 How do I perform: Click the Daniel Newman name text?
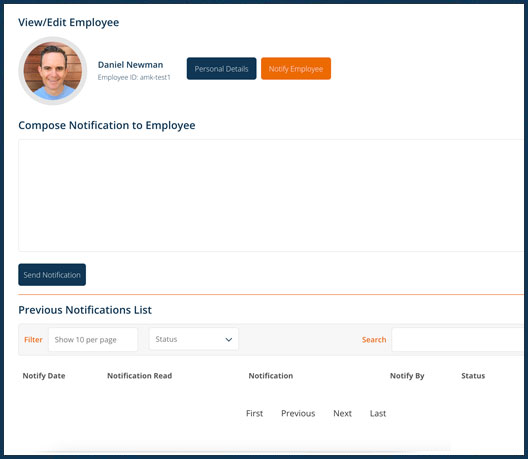pyautogui.click(x=130, y=65)
